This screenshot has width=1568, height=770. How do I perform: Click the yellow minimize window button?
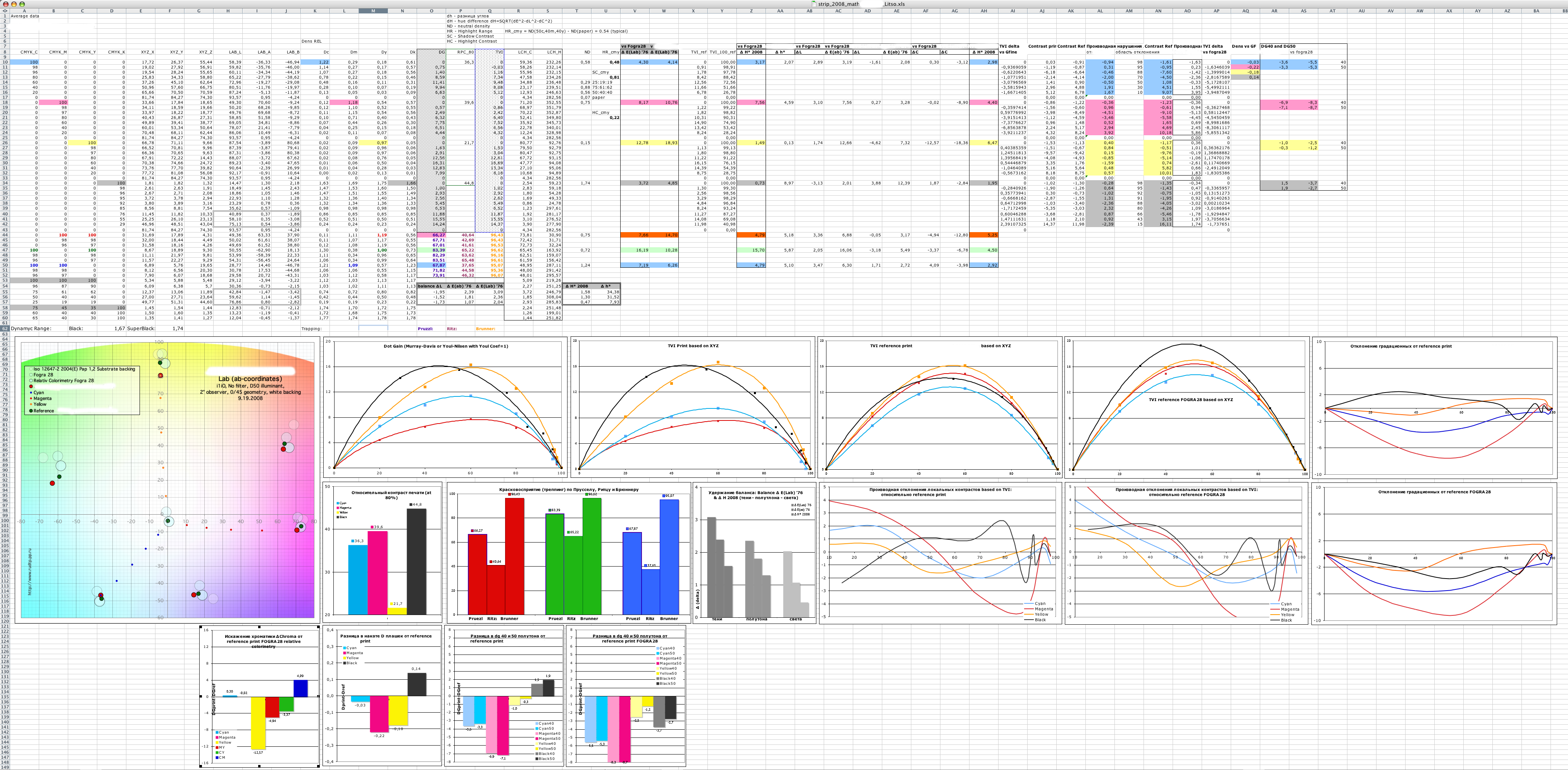[x=14, y=3]
